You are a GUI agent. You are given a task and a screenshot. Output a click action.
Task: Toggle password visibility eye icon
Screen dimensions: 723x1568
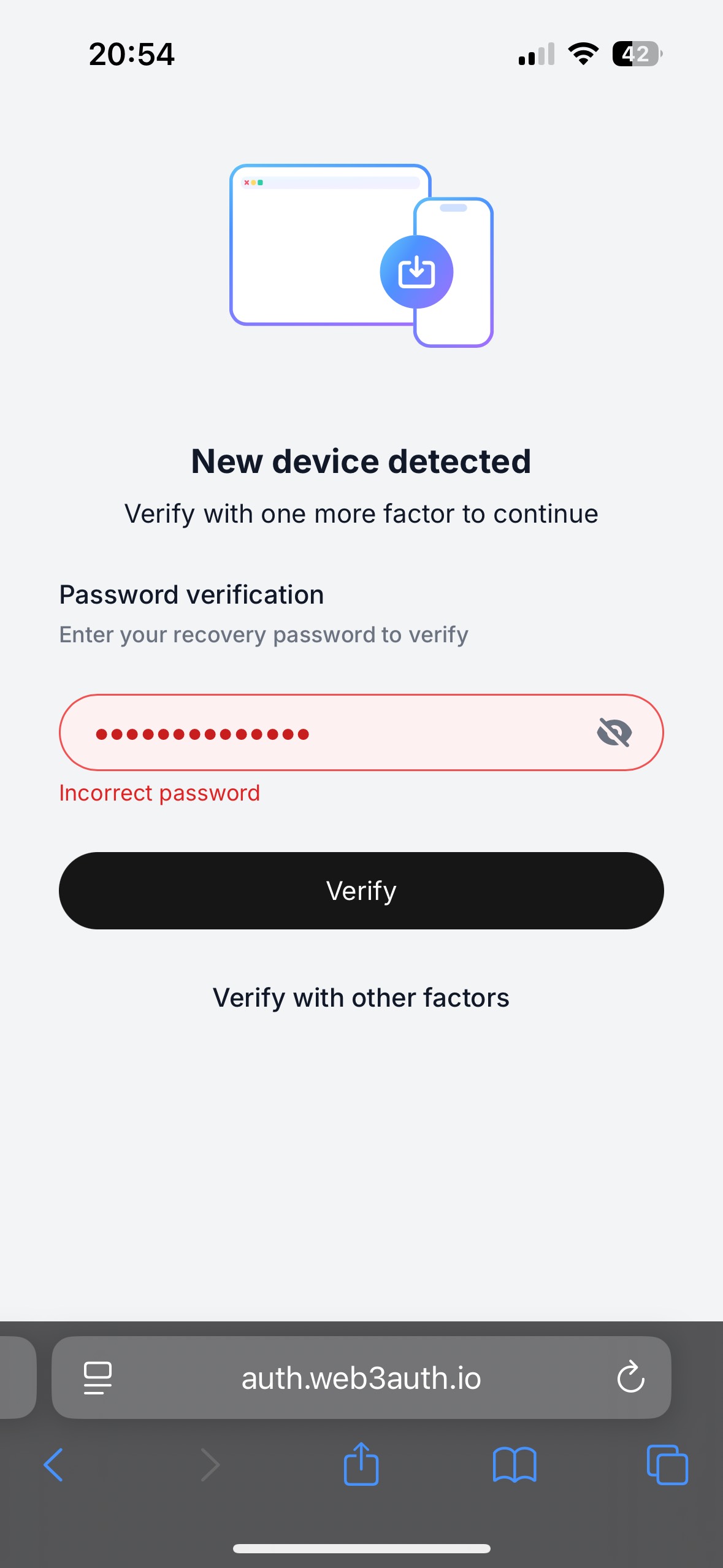tap(614, 732)
